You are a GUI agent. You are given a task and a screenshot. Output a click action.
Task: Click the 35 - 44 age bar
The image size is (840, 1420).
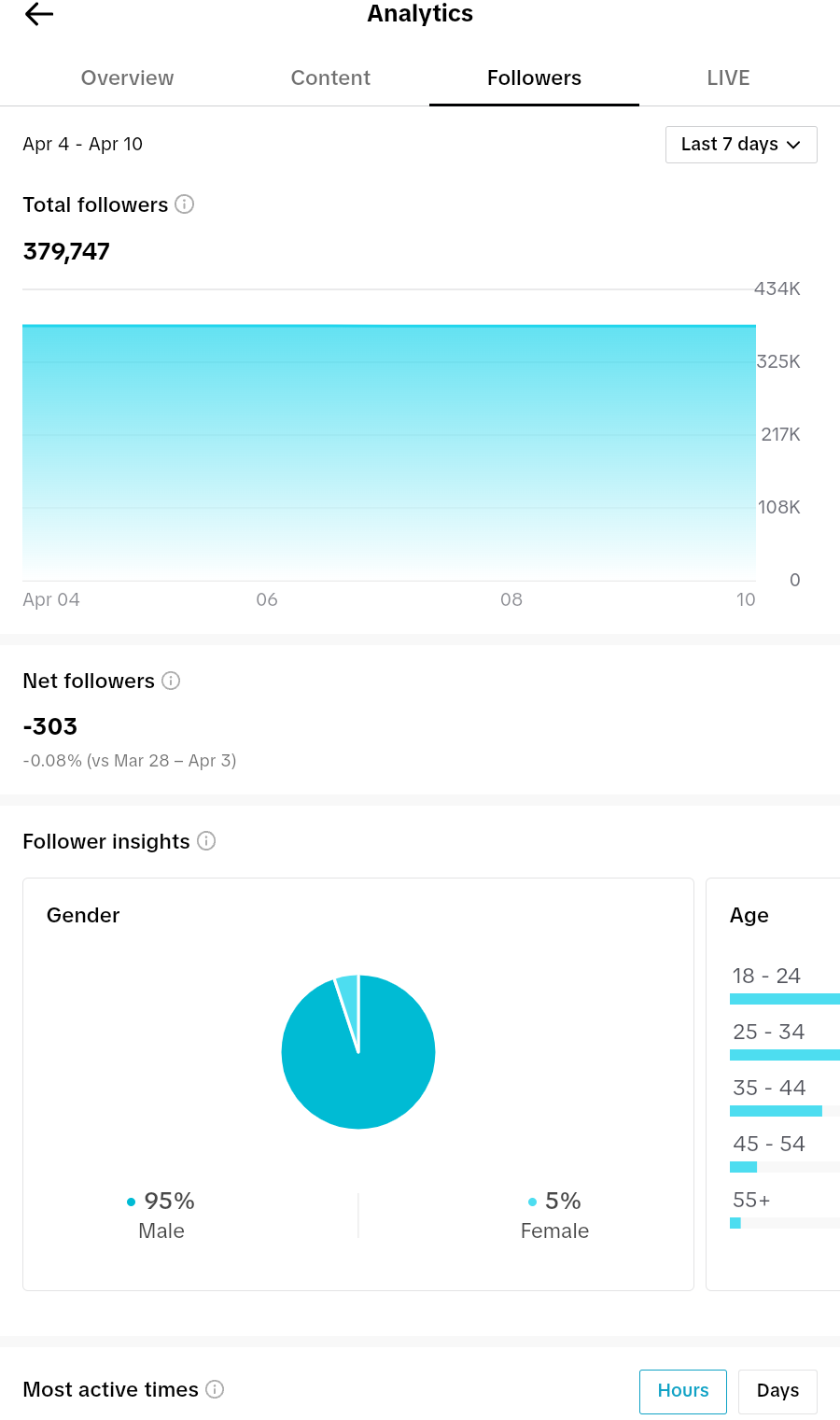(776, 1111)
